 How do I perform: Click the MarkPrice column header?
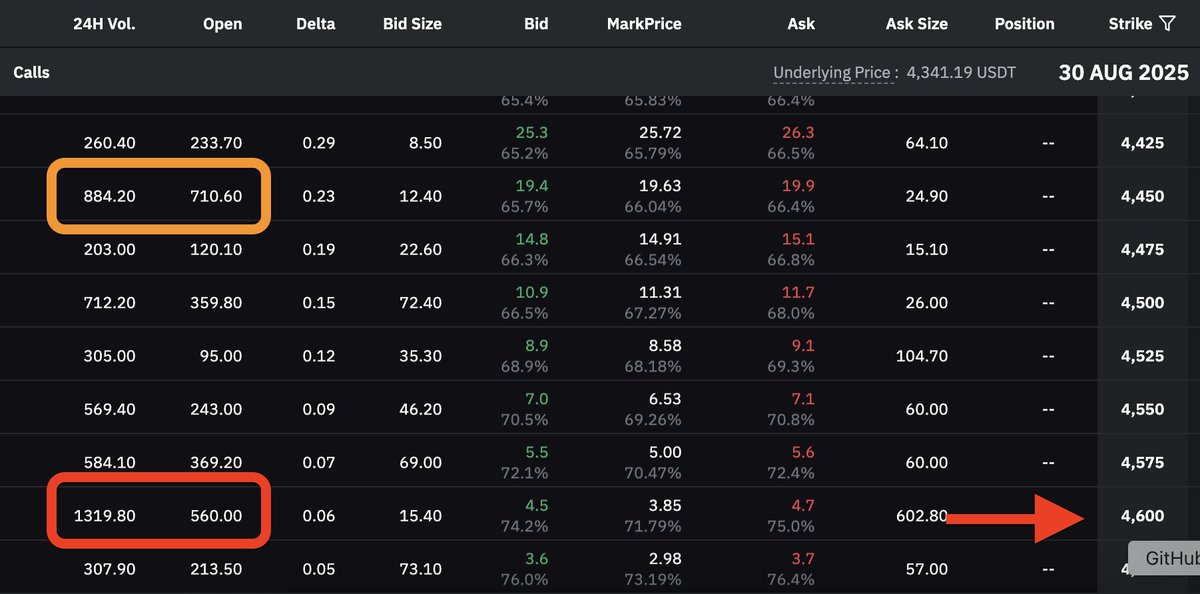(x=642, y=23)
